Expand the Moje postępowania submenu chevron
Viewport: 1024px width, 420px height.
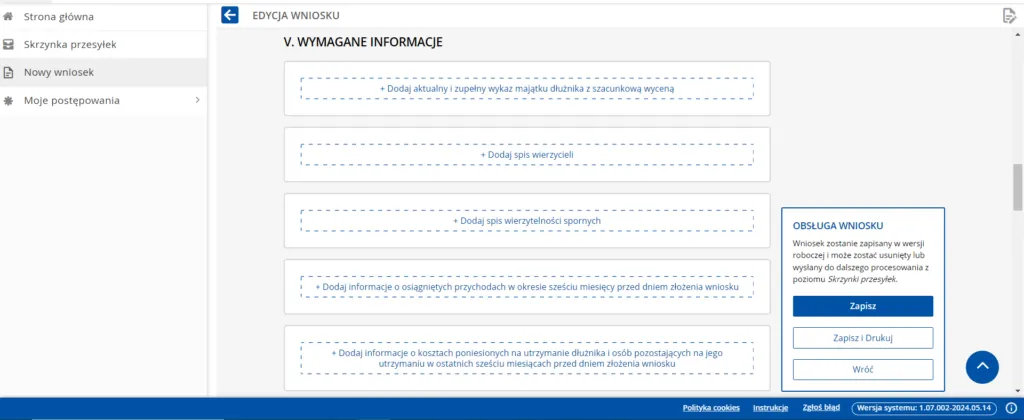tap(197, 101)
